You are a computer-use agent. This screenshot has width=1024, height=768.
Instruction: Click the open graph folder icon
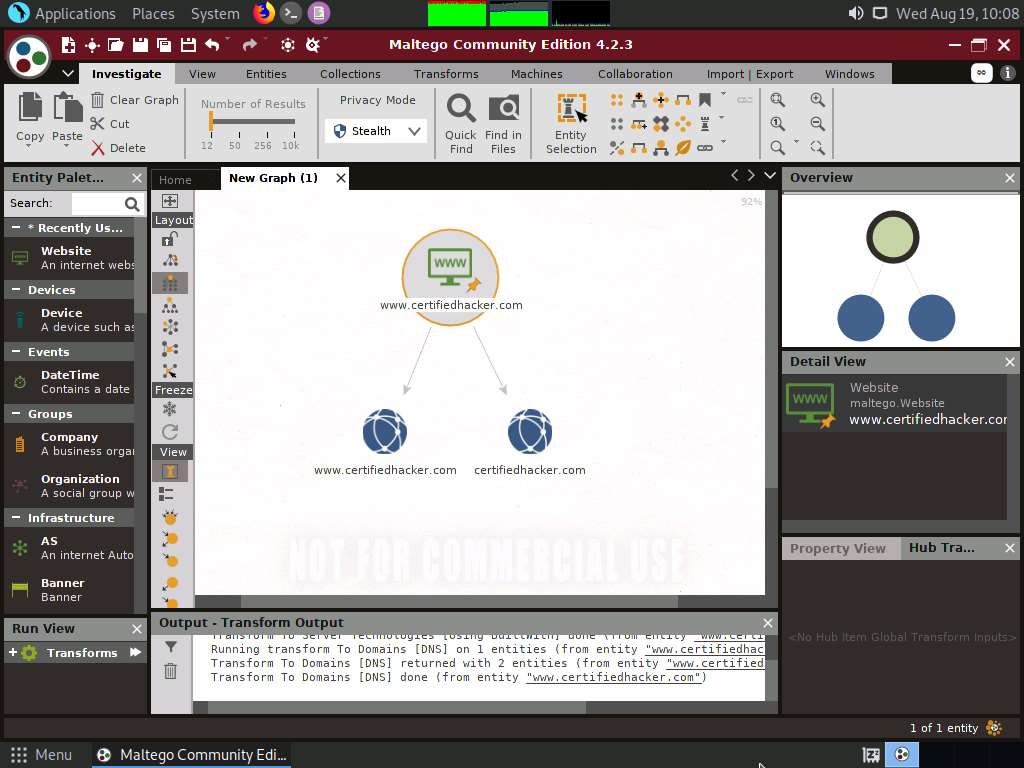(116, 44)
